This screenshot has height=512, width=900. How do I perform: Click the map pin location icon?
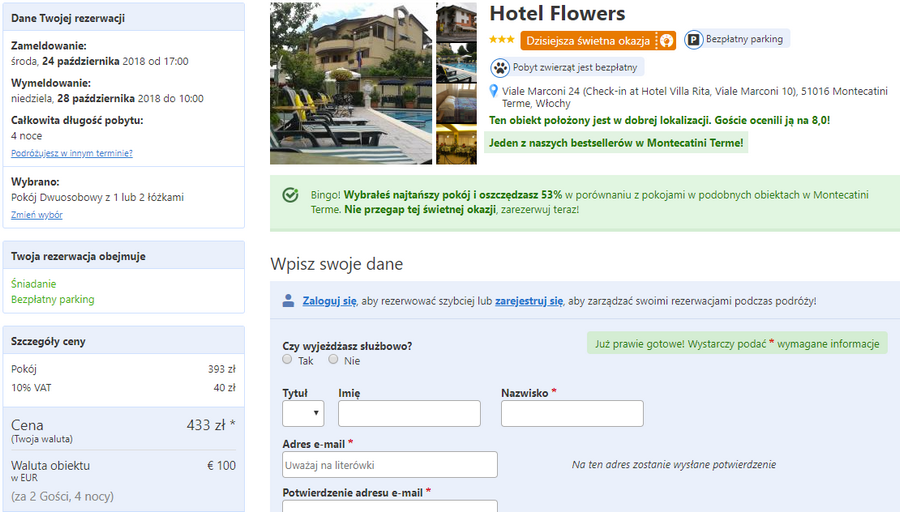pyautogui.click(x=493, y=91)
